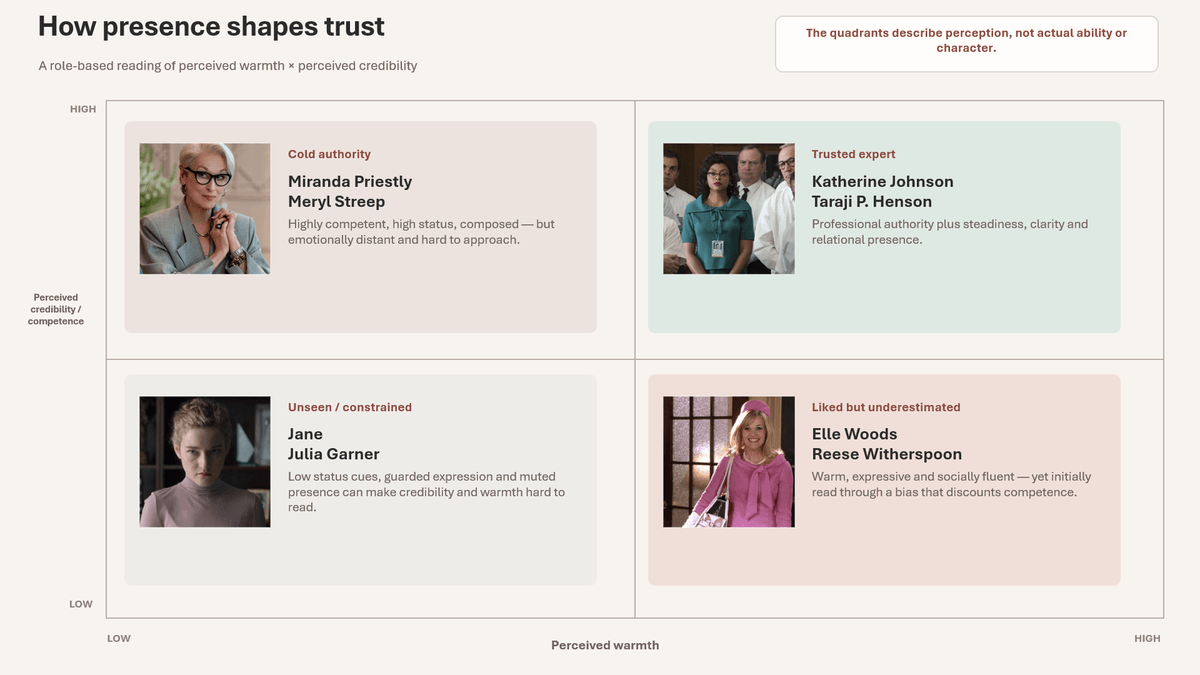Select the 'Unseen / constrained' heading

[350, 407]
